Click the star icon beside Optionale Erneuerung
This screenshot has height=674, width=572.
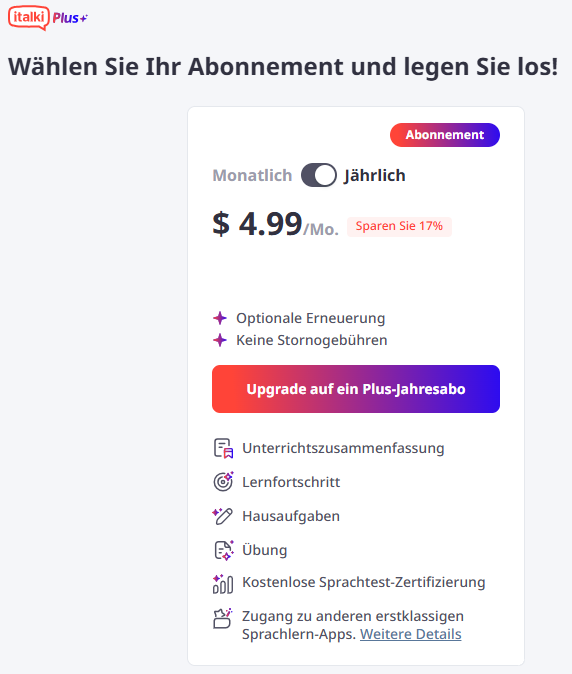click(220, 318)
